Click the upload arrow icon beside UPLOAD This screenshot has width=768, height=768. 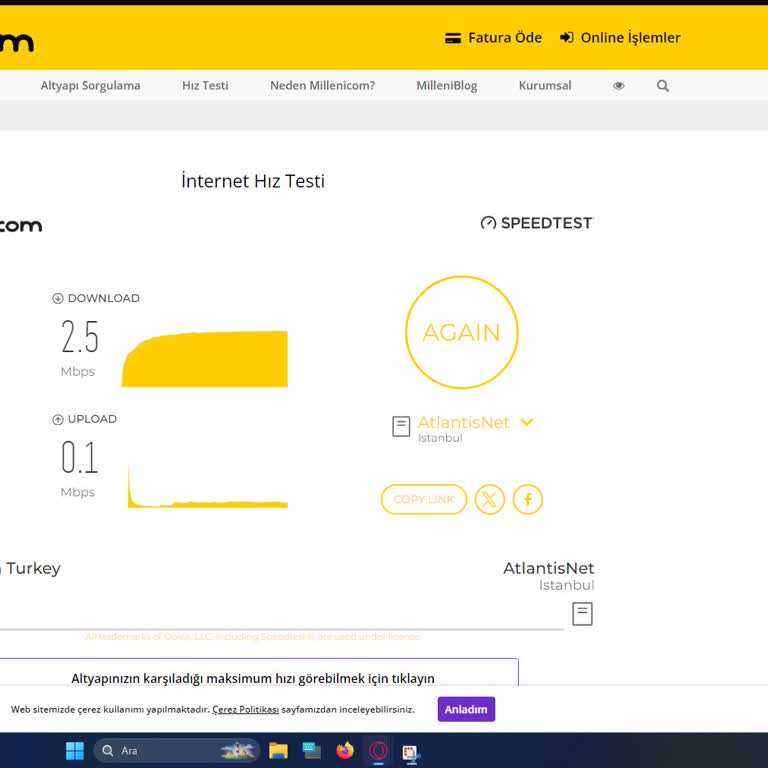tap(58, 419)
